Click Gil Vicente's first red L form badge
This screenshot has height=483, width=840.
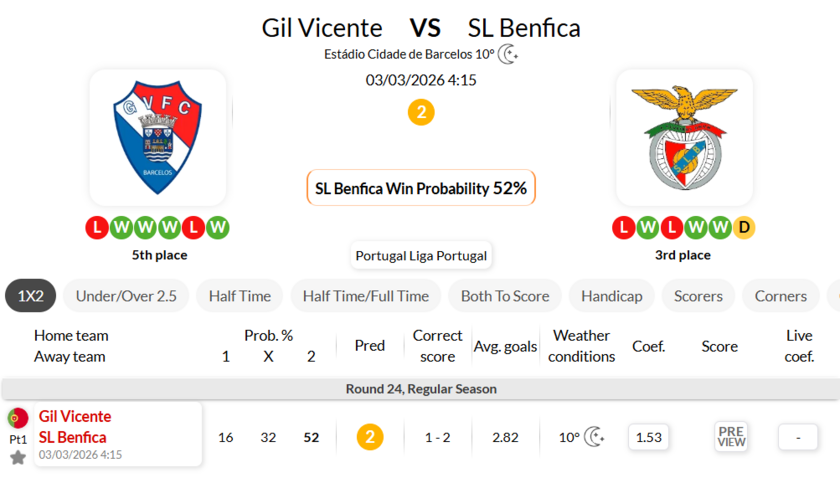click(97, 228)
